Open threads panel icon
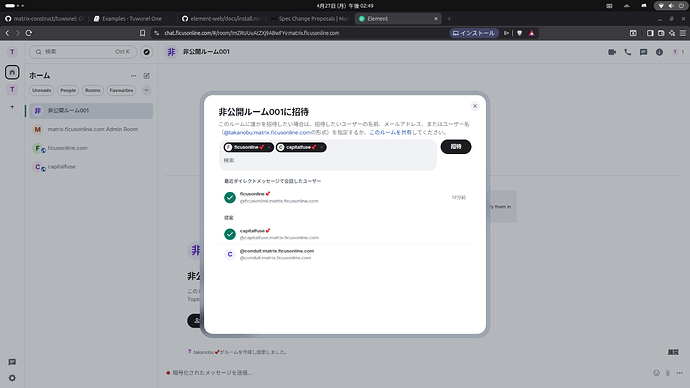Screen dimensions: 690x388 (x=643, y=52)
